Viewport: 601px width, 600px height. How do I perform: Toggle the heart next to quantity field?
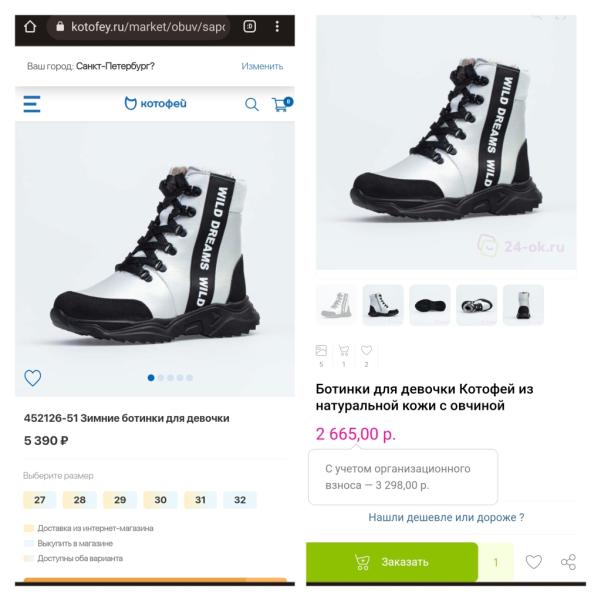[533, 562]
